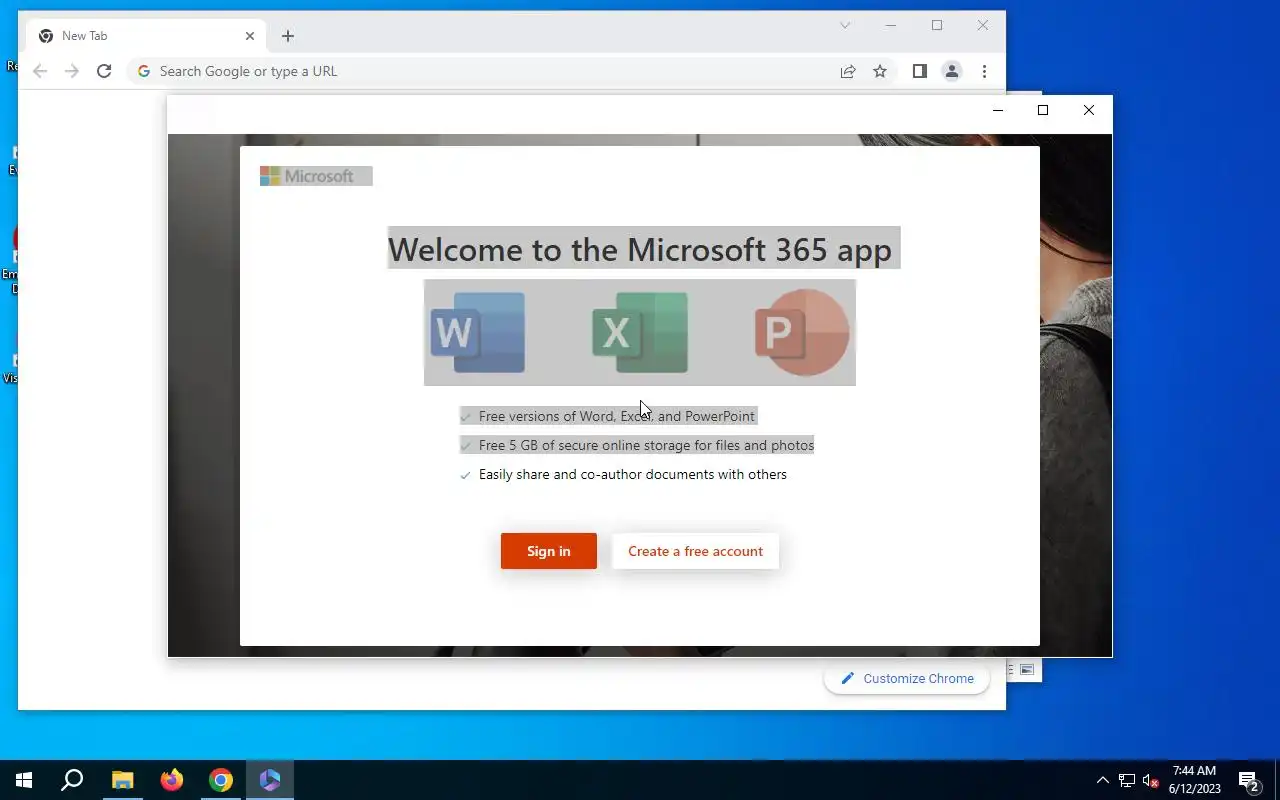Launch Firefox from the taskbar
The image size is (1280, 800).
point(172,780)
